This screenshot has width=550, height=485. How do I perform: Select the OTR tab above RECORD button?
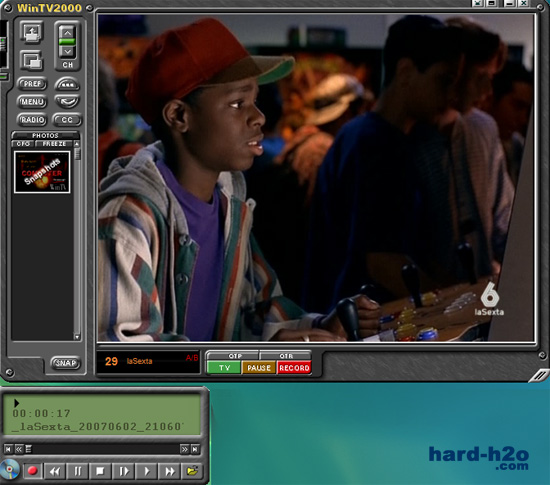[x=286, y=356]
